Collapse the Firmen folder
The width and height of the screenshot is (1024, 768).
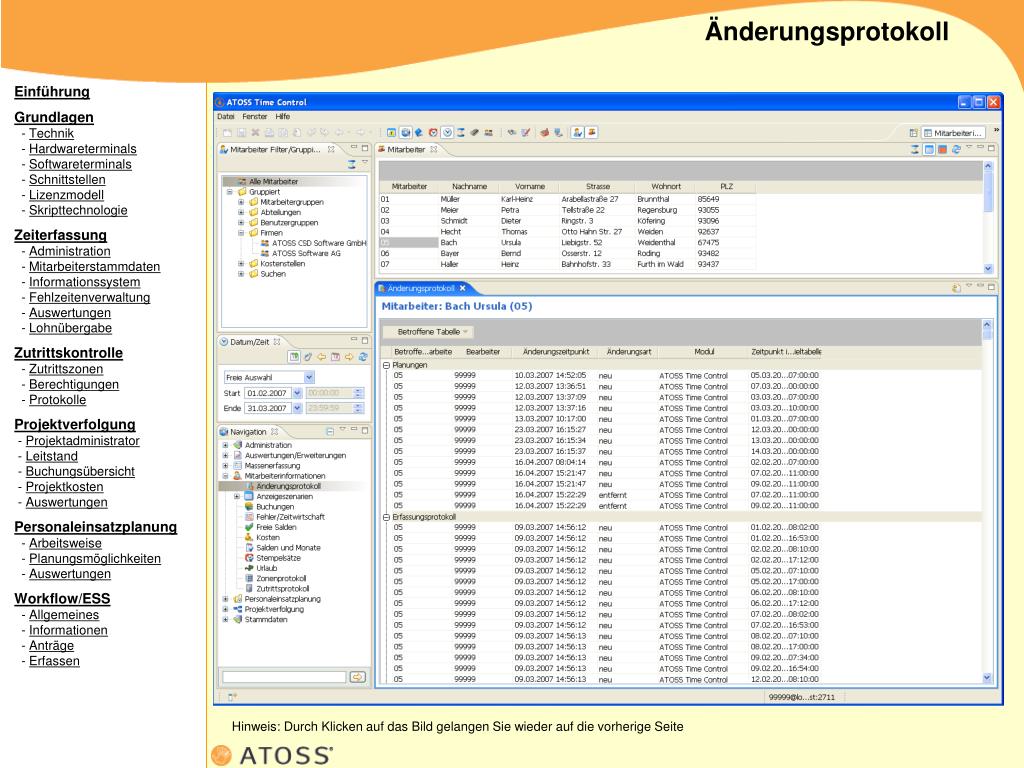click(241, 232)
